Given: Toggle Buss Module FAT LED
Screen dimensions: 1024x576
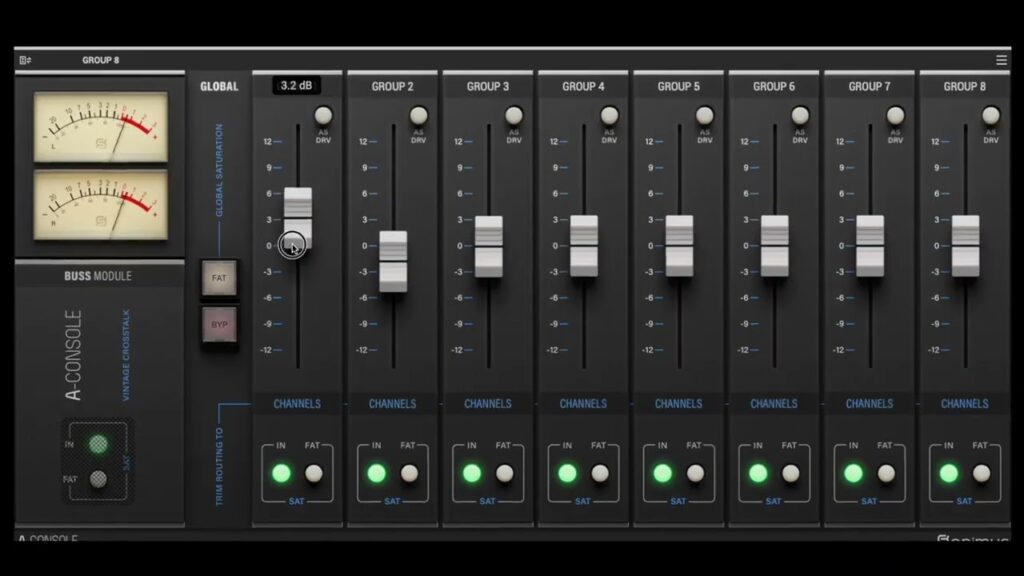Looking at the screenshot, I should pos(98,479).
